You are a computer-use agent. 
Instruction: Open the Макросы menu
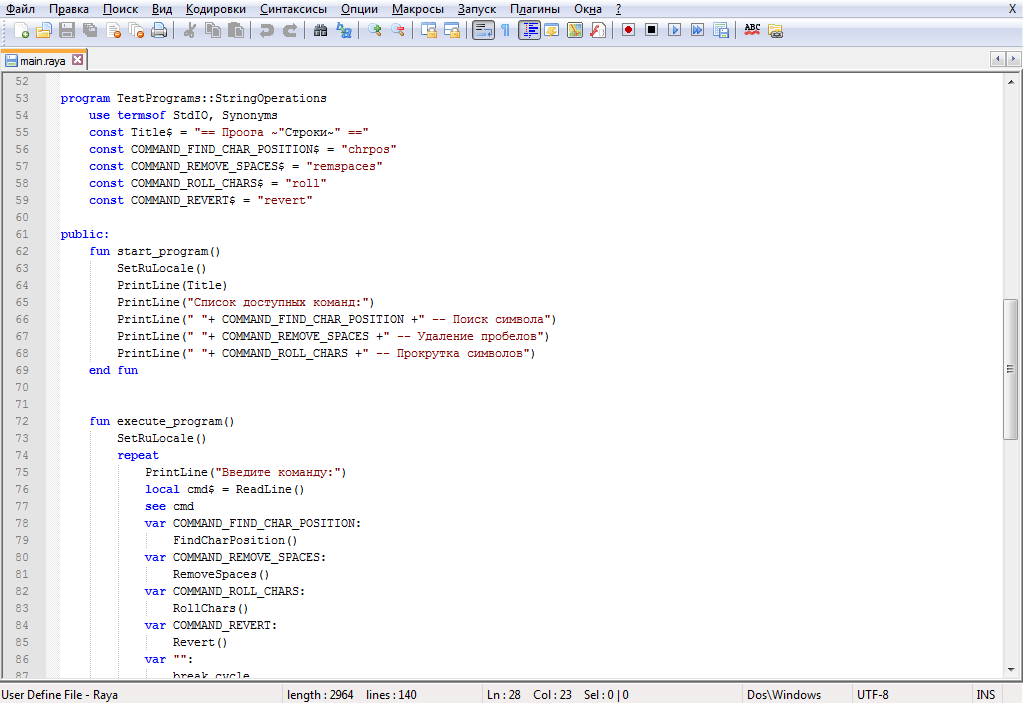pyautogui.click(x=417, y=9)
